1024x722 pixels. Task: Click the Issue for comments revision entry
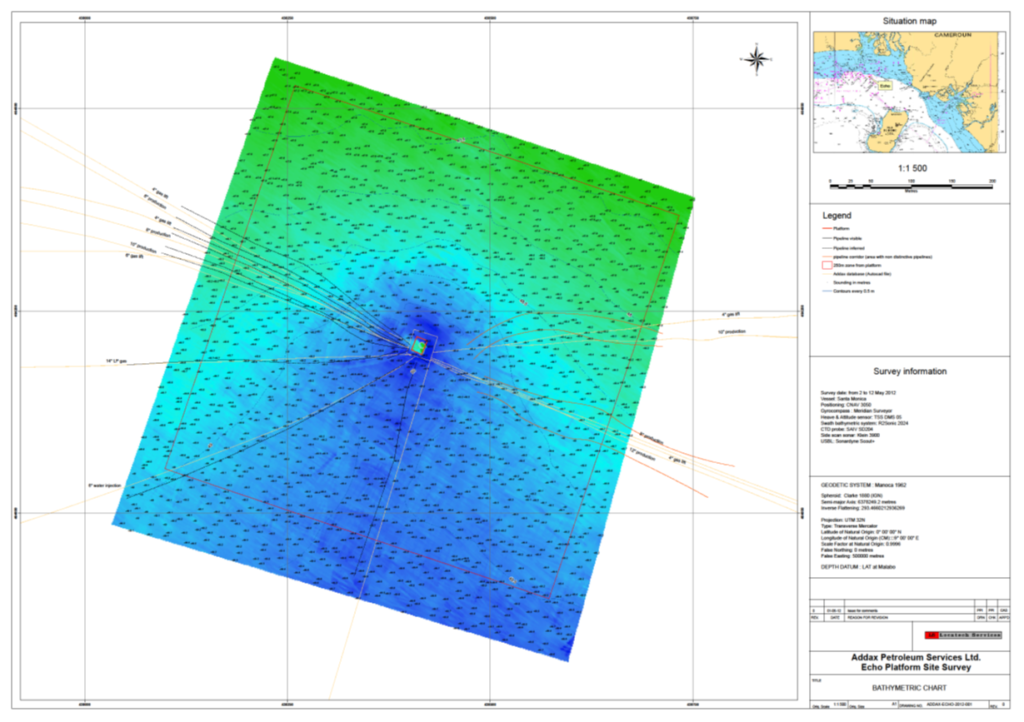coord(862,609)
